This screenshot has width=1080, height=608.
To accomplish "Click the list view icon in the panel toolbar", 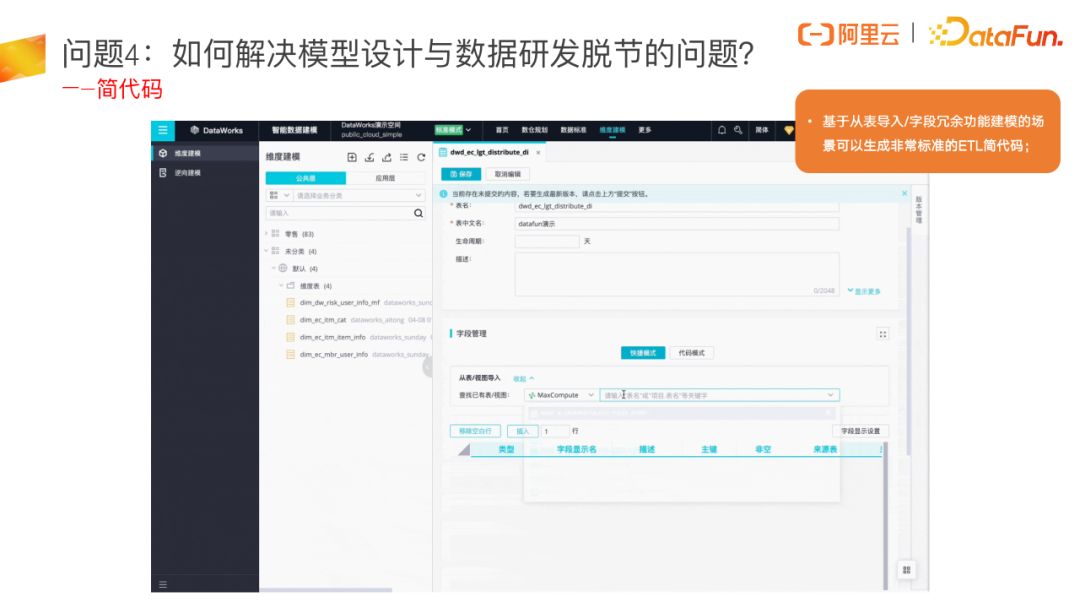I will [404, 158].
